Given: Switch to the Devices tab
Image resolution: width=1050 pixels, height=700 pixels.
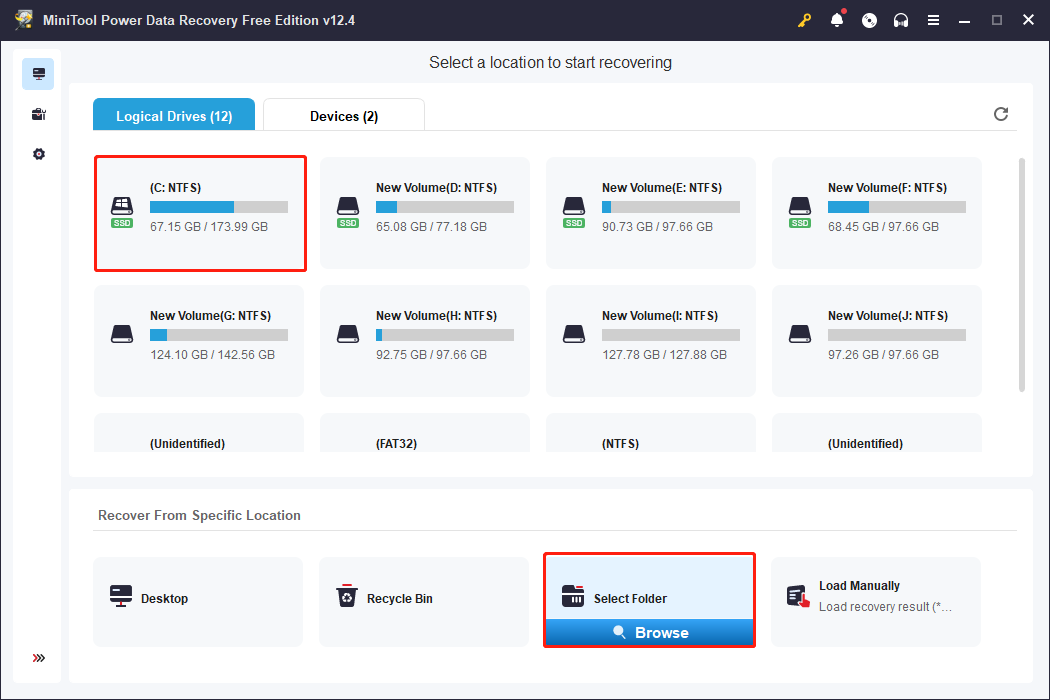Looking at the screenshot, I should (343, 115).
